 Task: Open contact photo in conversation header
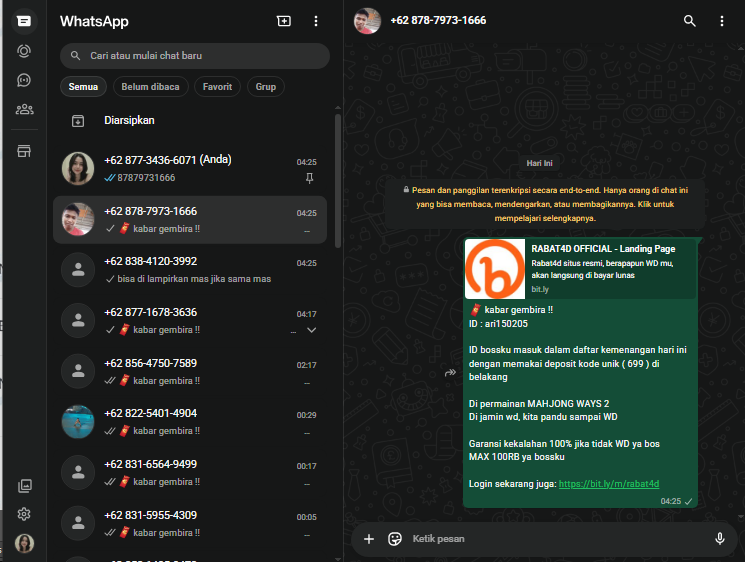(367, 21)
